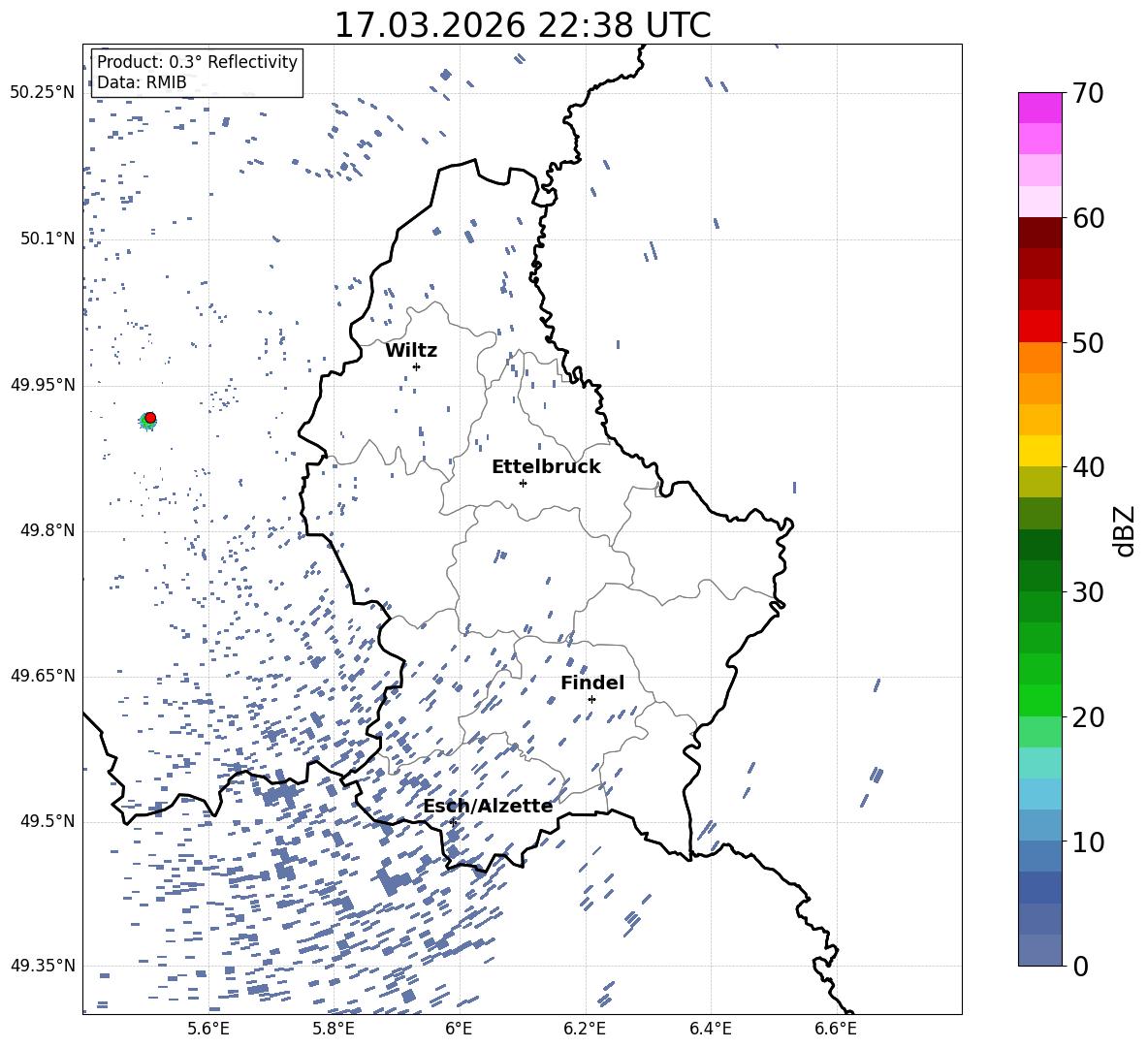Pick the bright green colorbar swatch above 20

[1039, 701]
